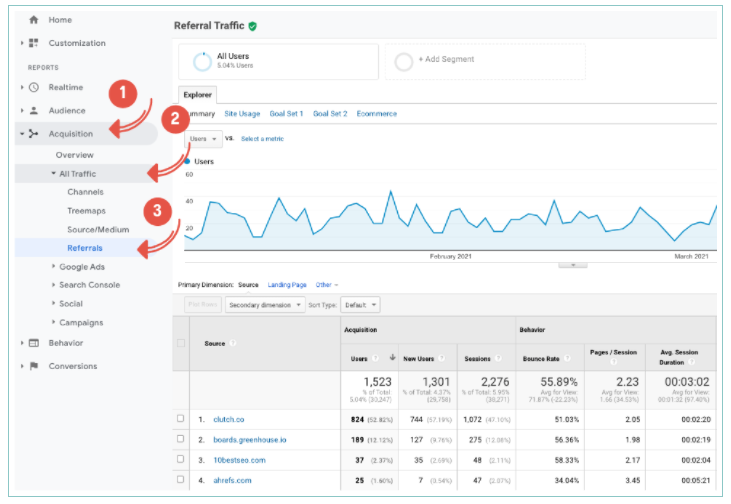The width and height of the screenshot is (731, 504).
Task: Click the Conversions flag icon
Action: click(34, 366)
